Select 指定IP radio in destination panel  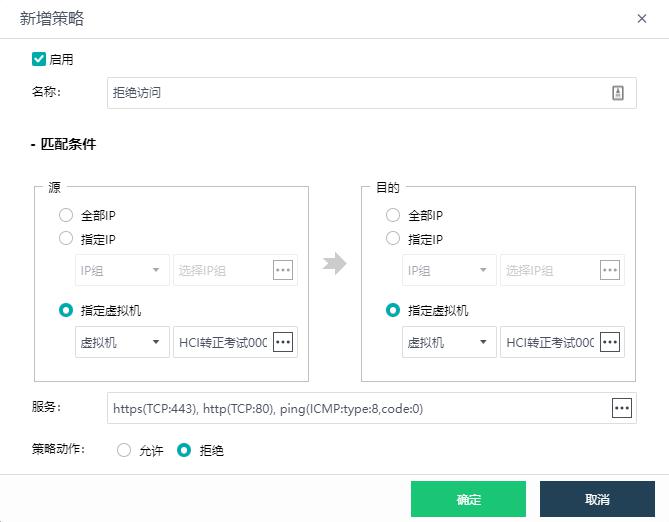point(393,239)
